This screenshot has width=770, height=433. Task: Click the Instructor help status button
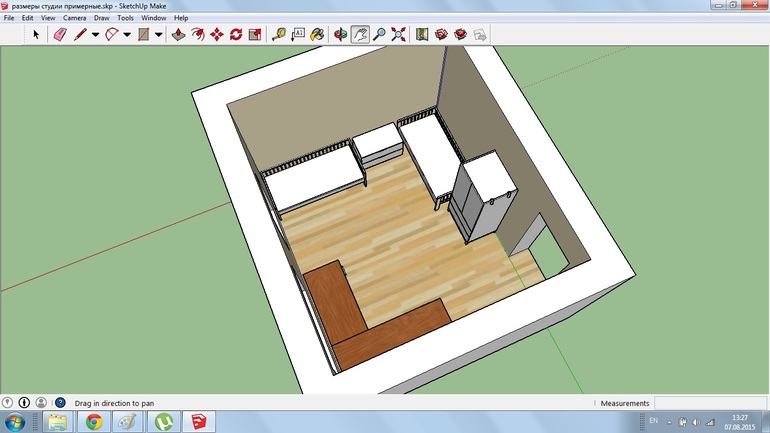coord(59,403)
